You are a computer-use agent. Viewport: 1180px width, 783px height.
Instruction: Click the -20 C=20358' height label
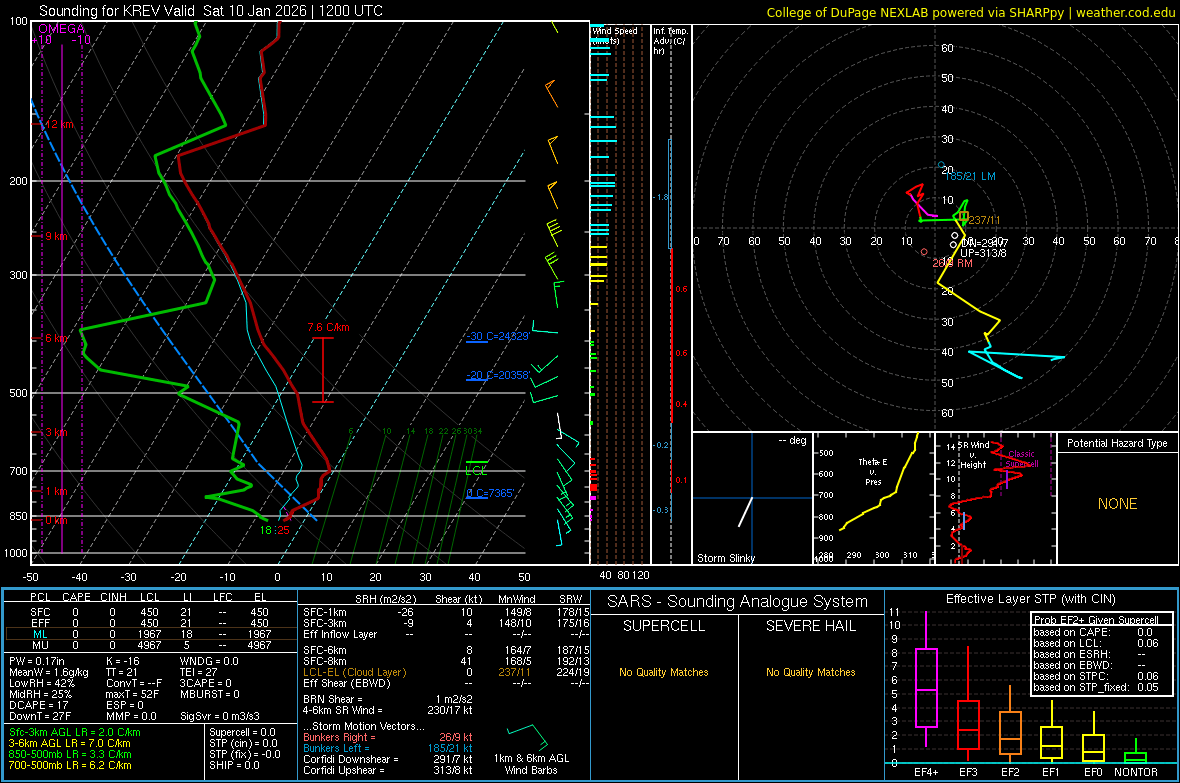coord(497,375)
